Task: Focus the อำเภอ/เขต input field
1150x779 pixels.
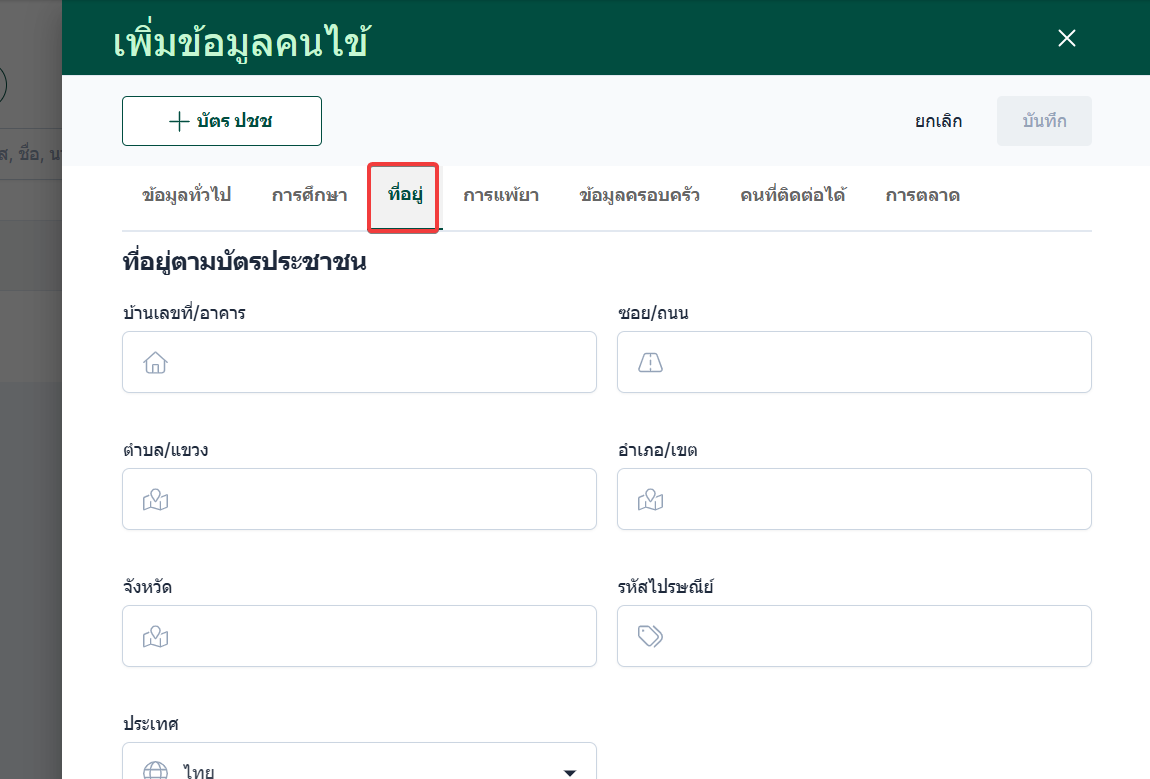Action: pos(854,499)
